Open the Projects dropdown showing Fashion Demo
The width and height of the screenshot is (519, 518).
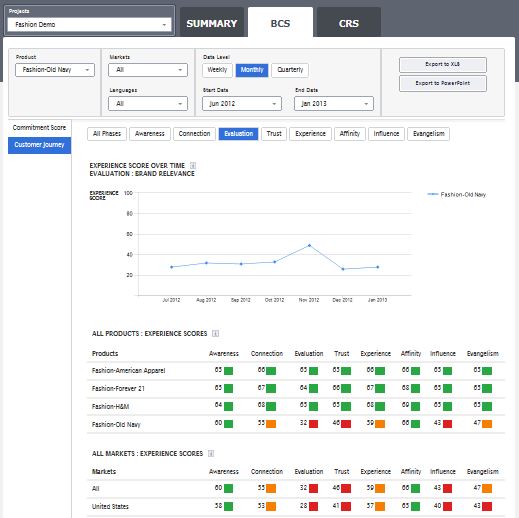click(x=89, y=25)
